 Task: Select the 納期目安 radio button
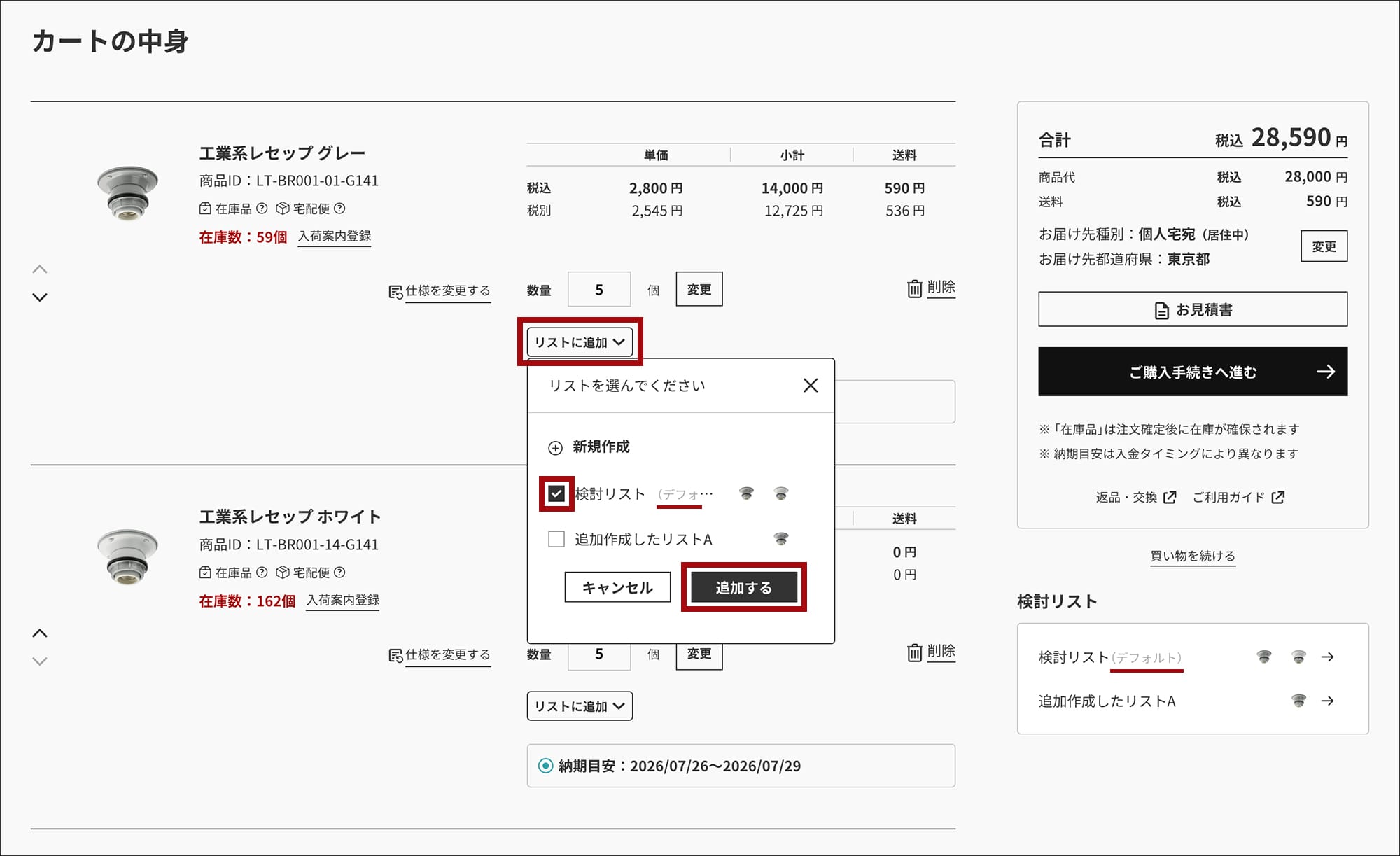545,766
